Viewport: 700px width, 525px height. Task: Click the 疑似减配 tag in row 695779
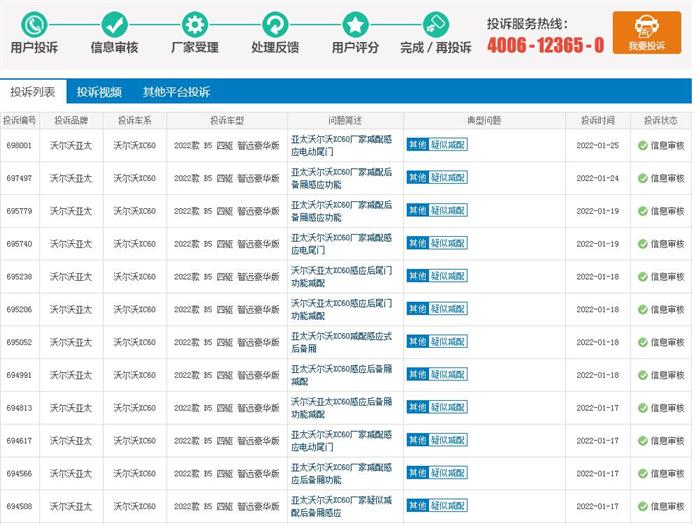pos(448,210)
